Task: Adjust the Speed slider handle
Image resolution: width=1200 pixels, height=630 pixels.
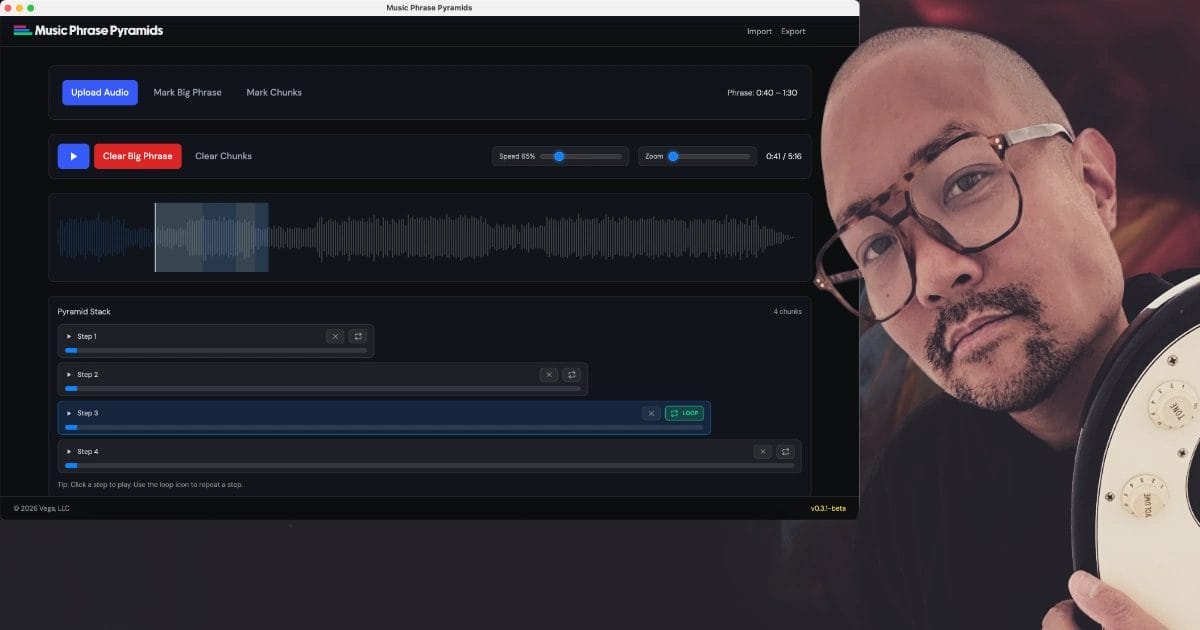Action: (x=559, y=156)
